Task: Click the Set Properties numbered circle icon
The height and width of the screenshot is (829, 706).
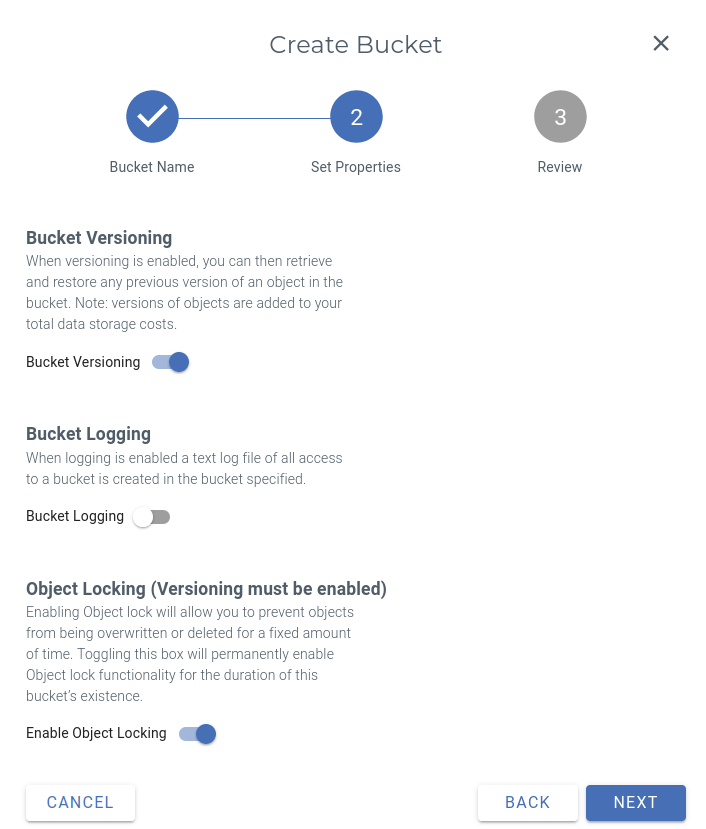Action: (356, 116)
